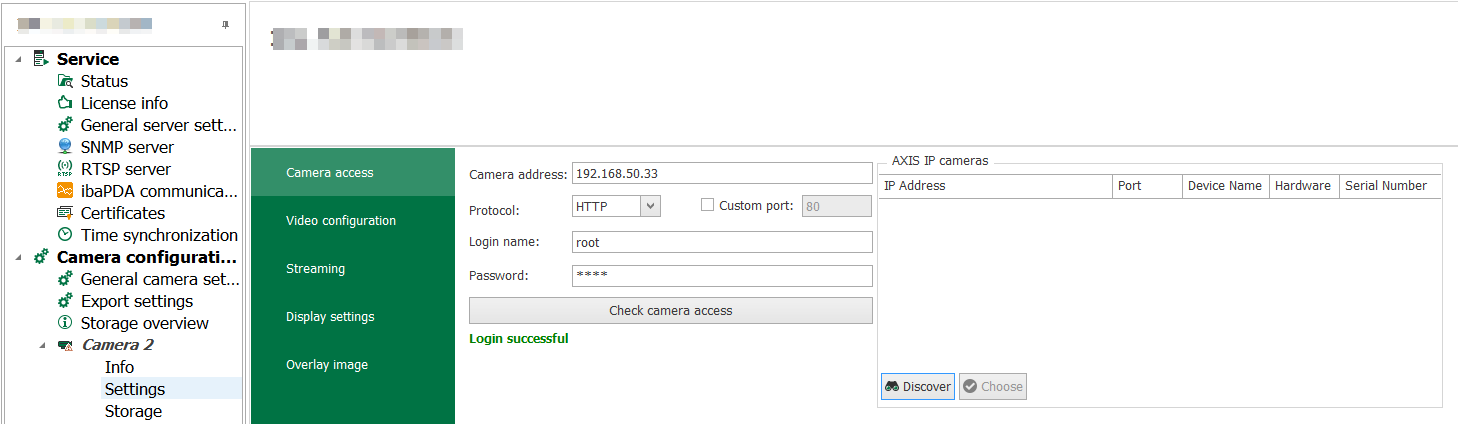1458x424 pixels.
Task: Select the Storage item under Camera 2
Action: click(133, 411)
